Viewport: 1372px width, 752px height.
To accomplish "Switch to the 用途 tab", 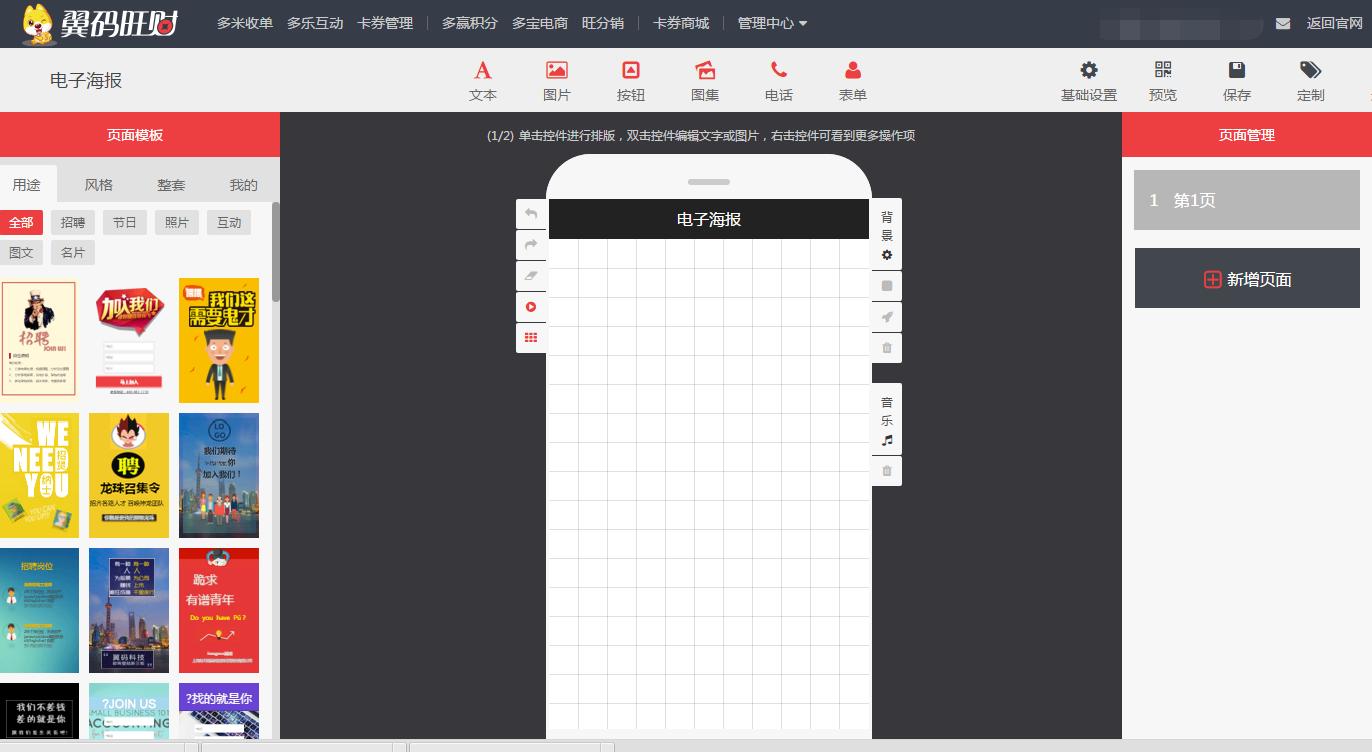I will click(x=27, y=185).
